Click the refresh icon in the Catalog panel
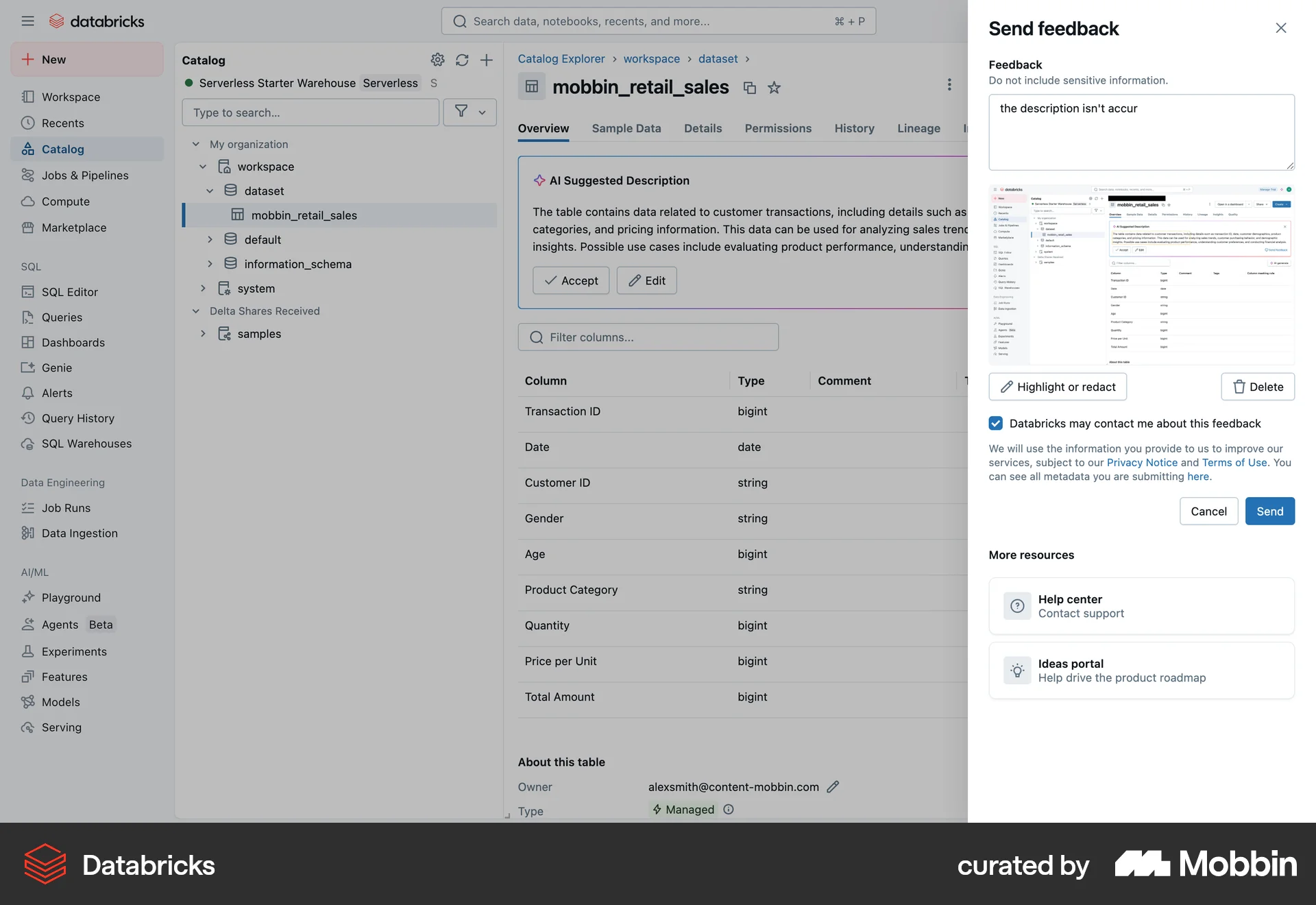Viewport: 1316px width, 905px height. pos(462,60)
